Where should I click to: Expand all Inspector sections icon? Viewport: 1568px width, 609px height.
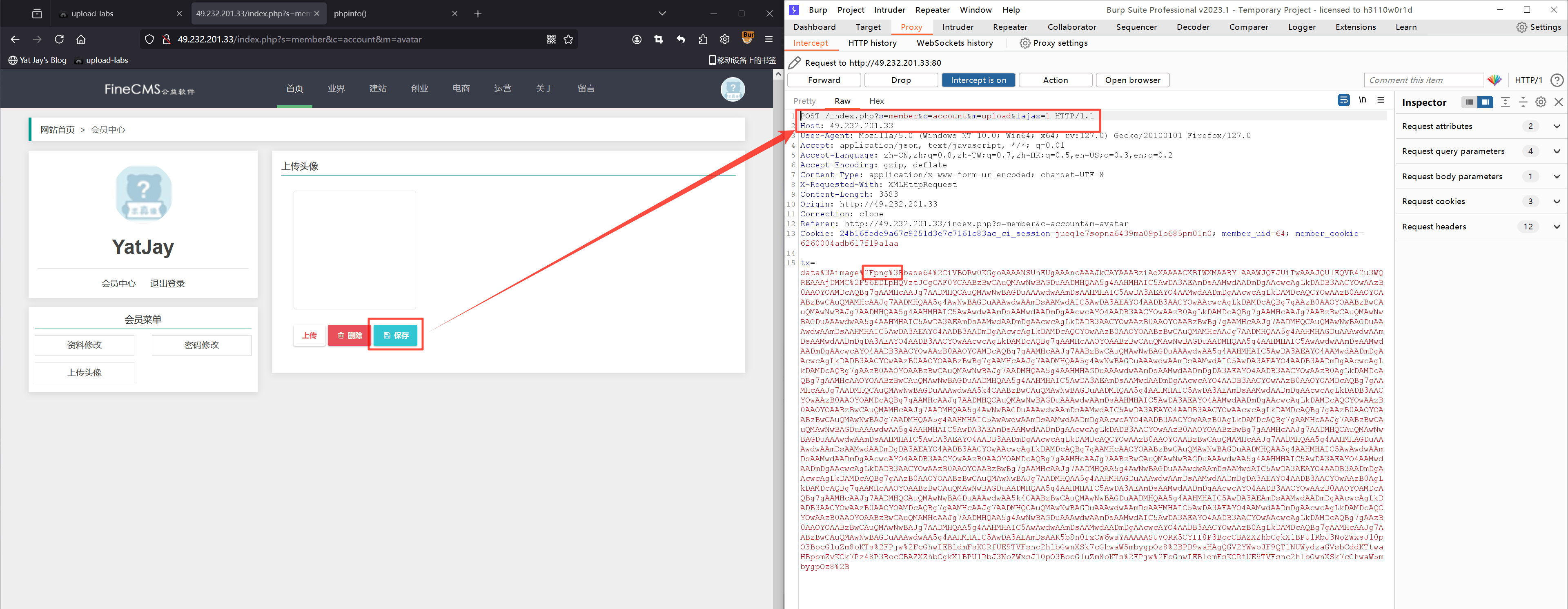pyautogui.click(x=1505, y=102)
